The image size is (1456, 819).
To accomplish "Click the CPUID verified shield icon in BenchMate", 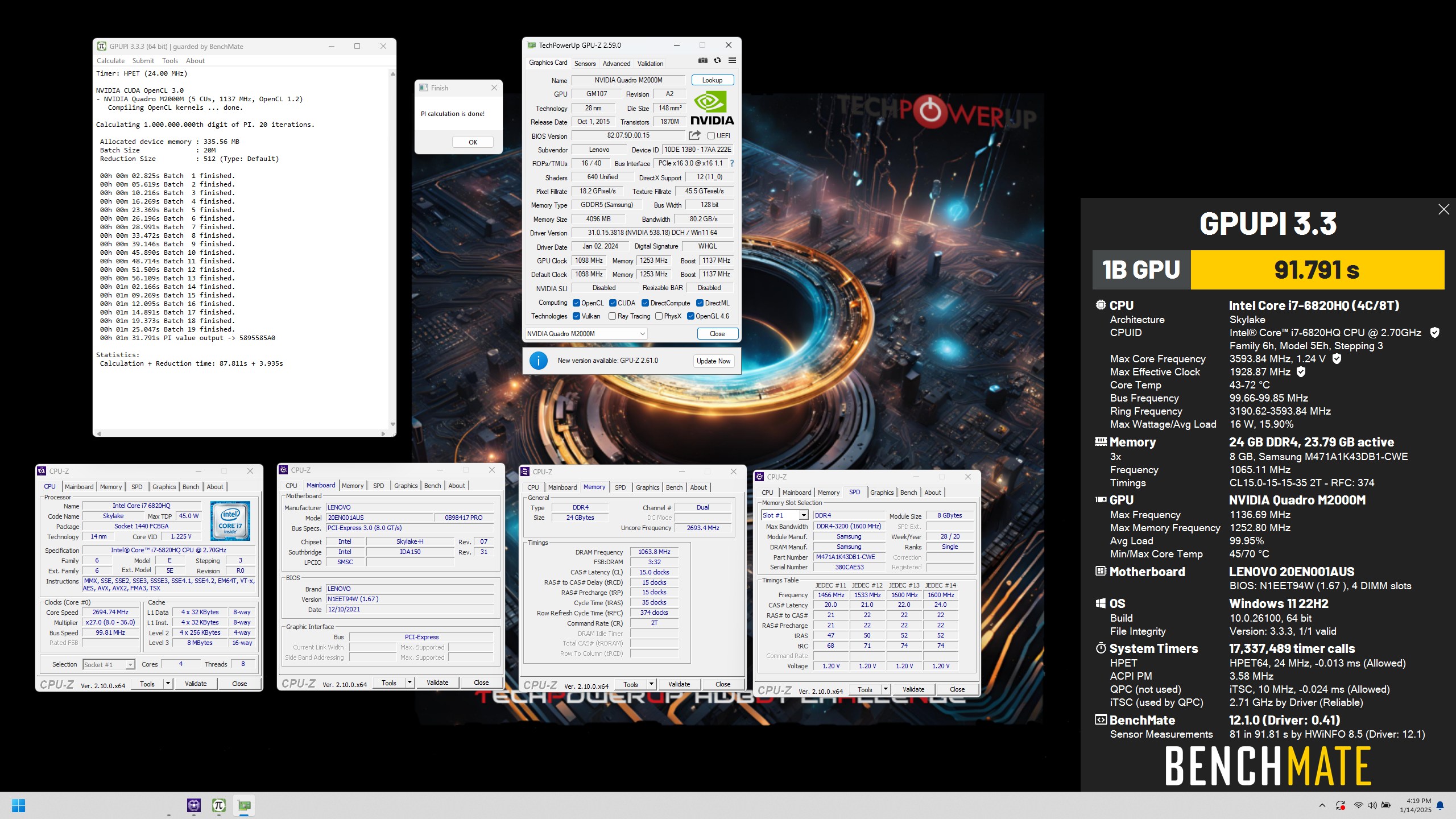I will click(x=1434, y=333).
